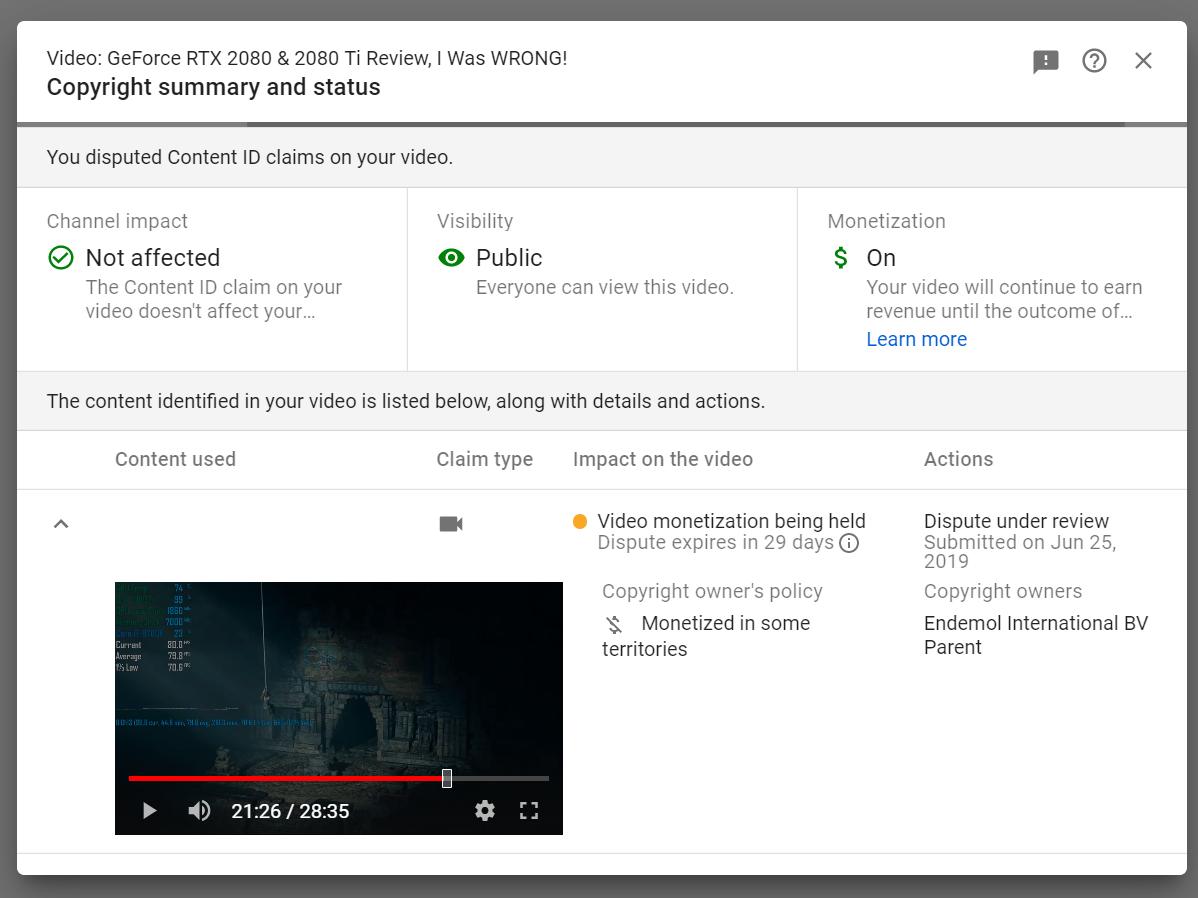
Task: Click 'Monetized in some territories' policy text
Action: (x=706, y=636)
